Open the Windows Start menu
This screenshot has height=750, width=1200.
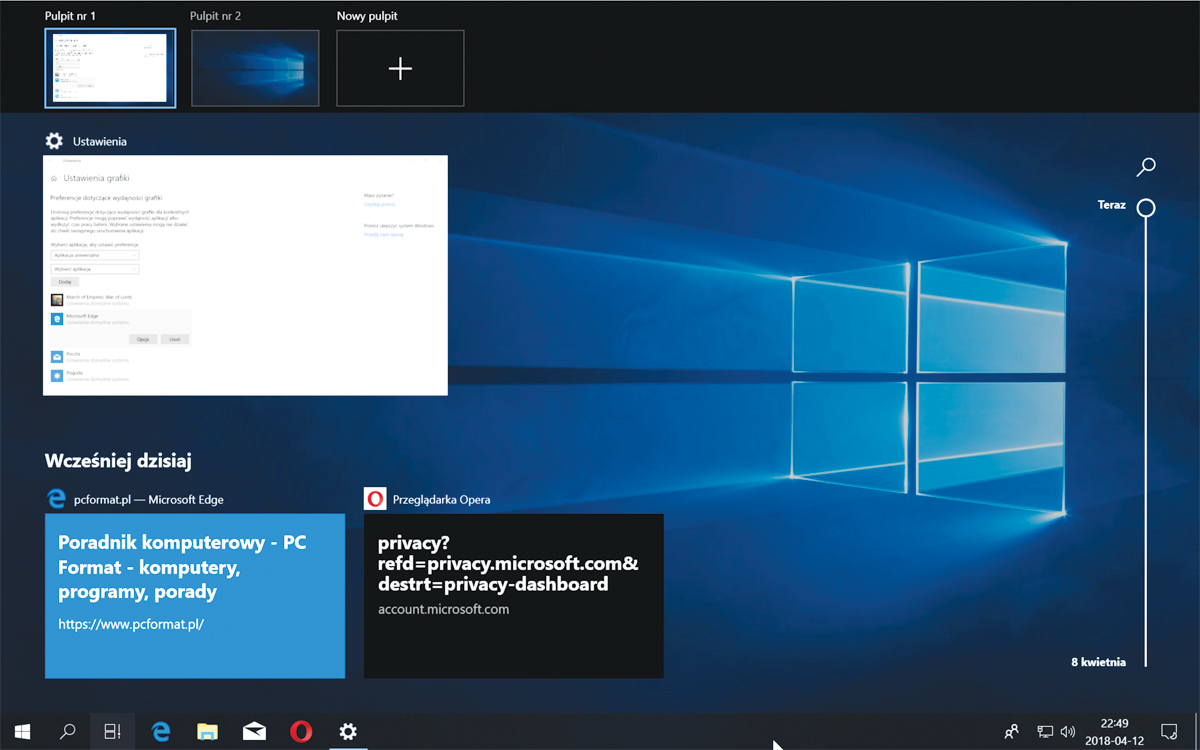coord(22,732)
